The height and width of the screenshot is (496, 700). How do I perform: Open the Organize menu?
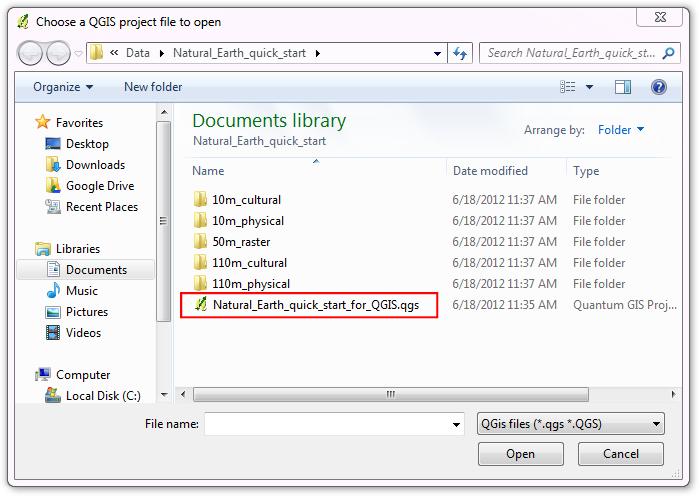[x=63, y=87]
